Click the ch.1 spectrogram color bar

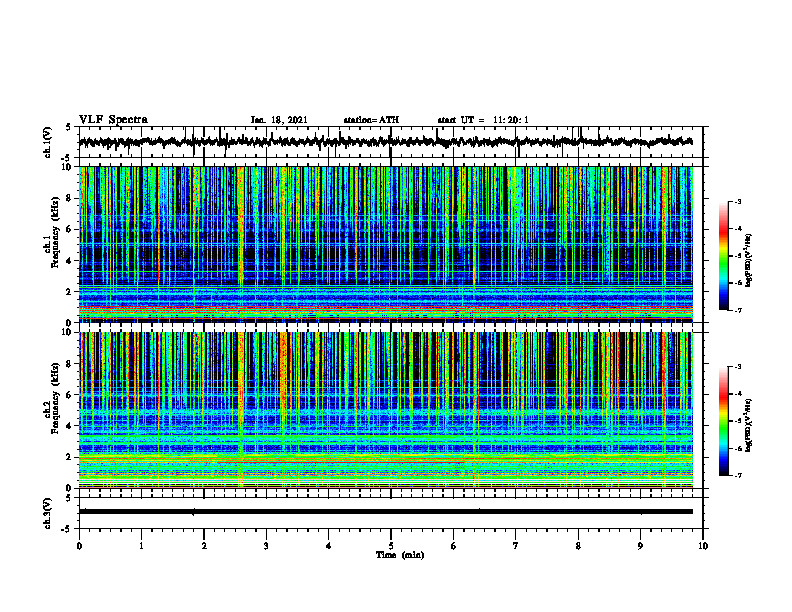click(x=723, y=256)
